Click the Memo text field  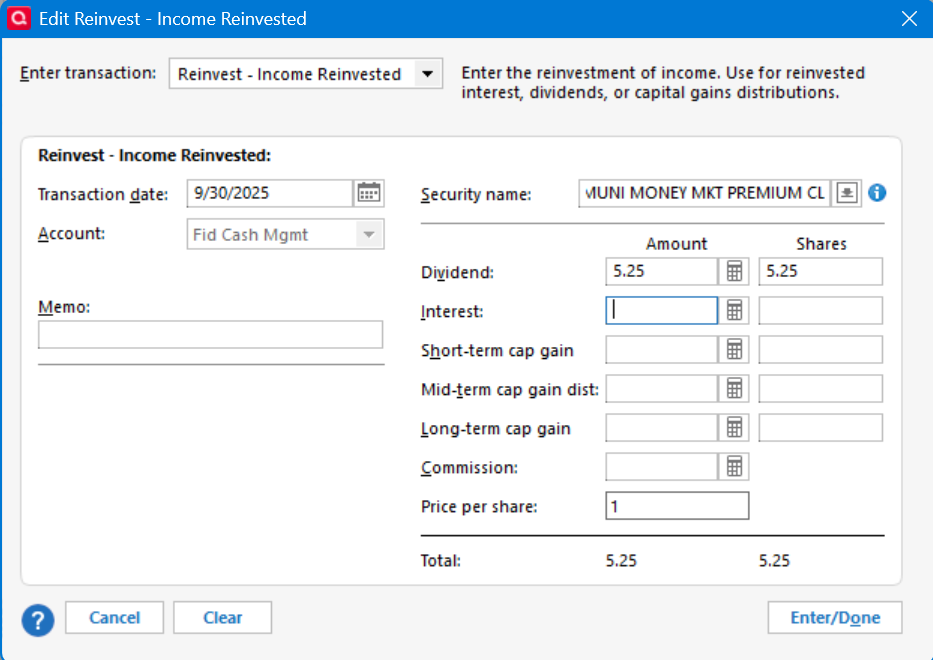tap(211, 334)
